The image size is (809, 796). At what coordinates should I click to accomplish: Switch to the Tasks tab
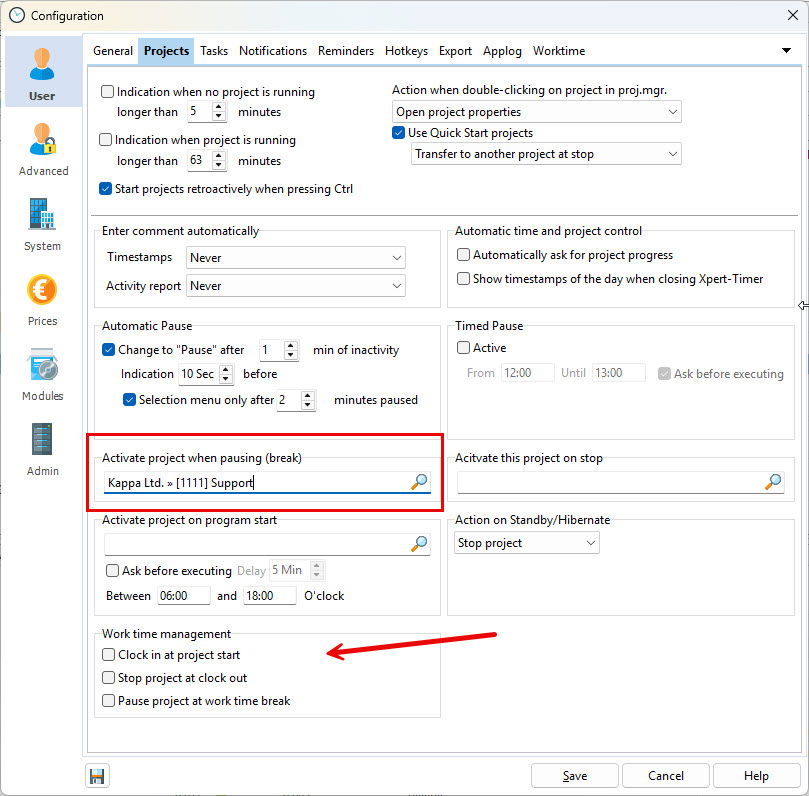click(214, 51)
